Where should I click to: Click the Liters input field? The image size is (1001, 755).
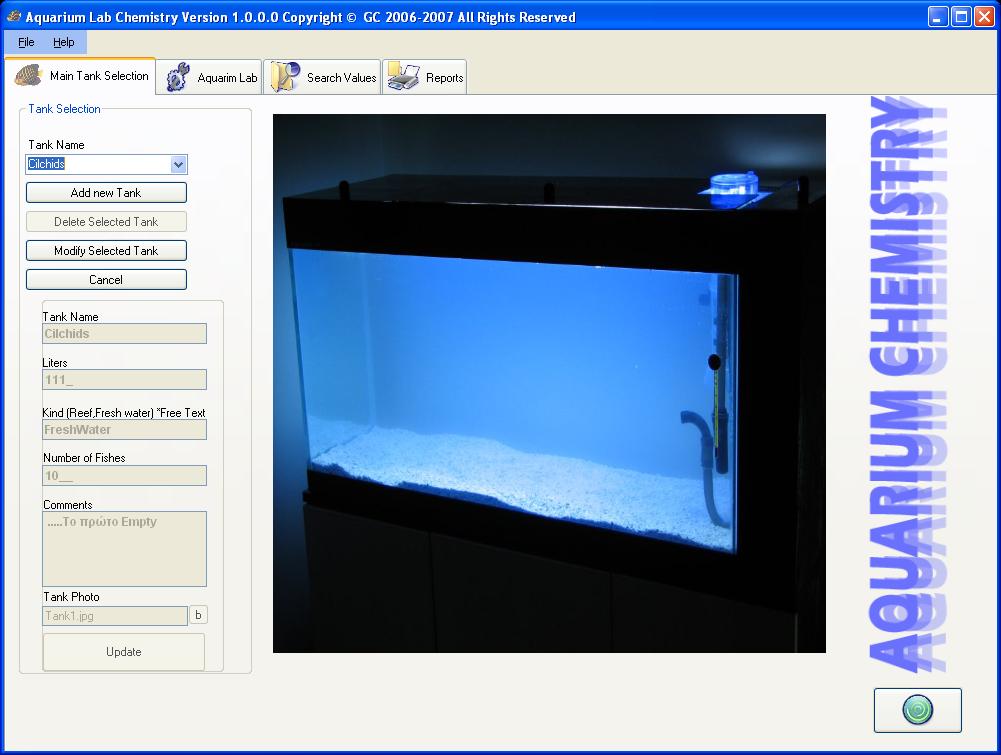(124, 380)
